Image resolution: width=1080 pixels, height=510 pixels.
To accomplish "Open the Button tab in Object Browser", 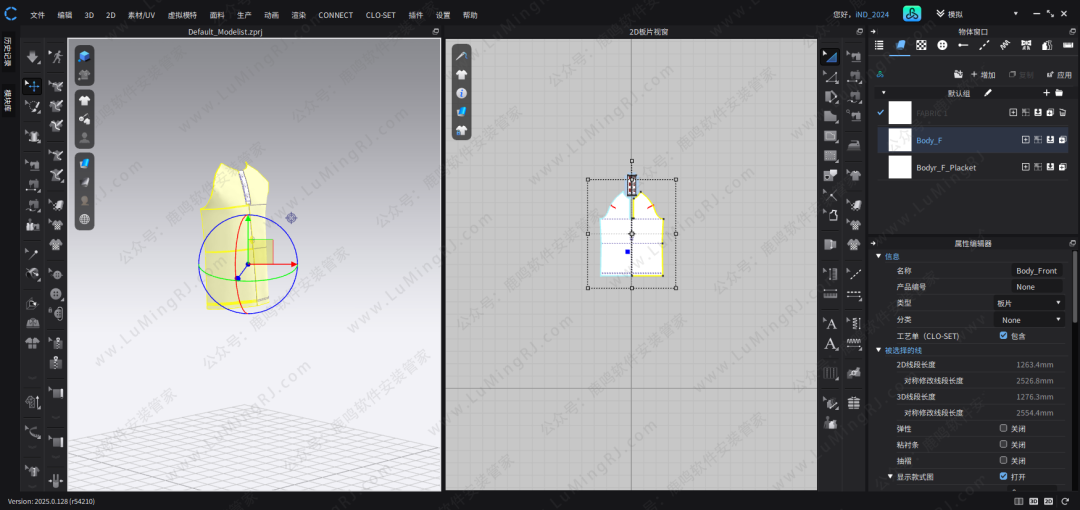I will (x=942, y=45).
